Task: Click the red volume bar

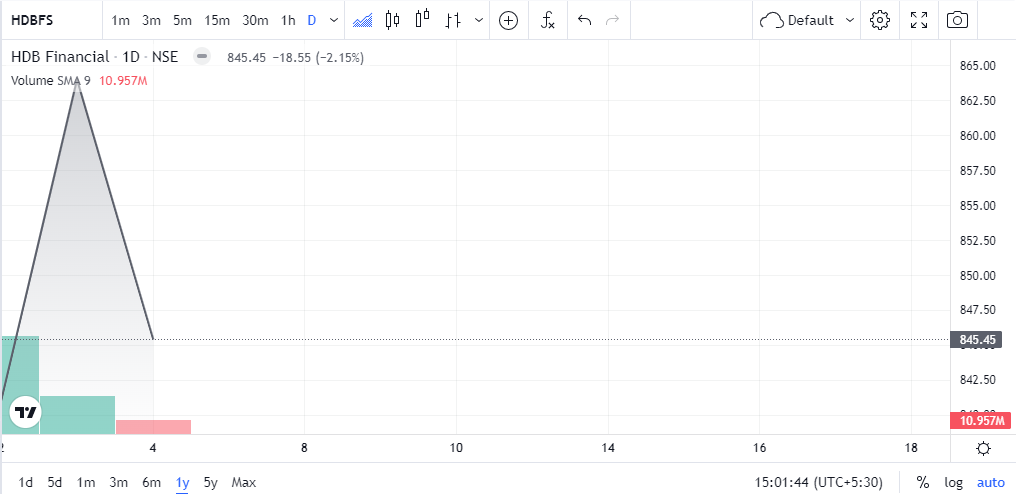Action: pyautogui.click(x=153, y=427)
